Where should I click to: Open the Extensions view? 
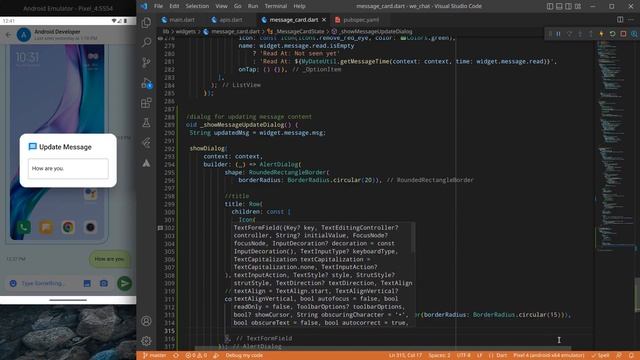[146, 103]
